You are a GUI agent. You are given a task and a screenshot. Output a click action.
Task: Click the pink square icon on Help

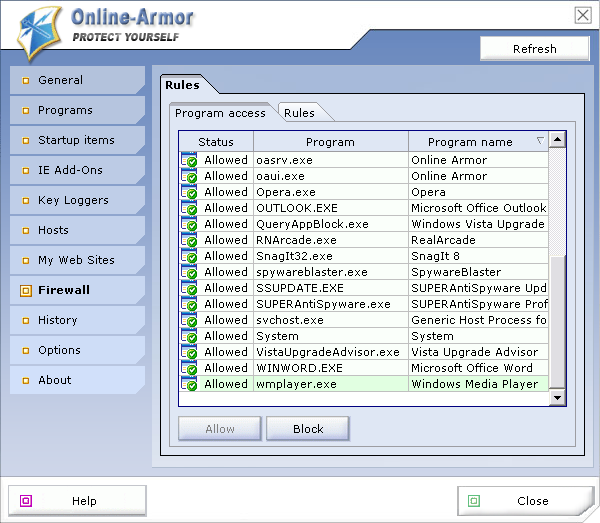[x=26, y=500]
